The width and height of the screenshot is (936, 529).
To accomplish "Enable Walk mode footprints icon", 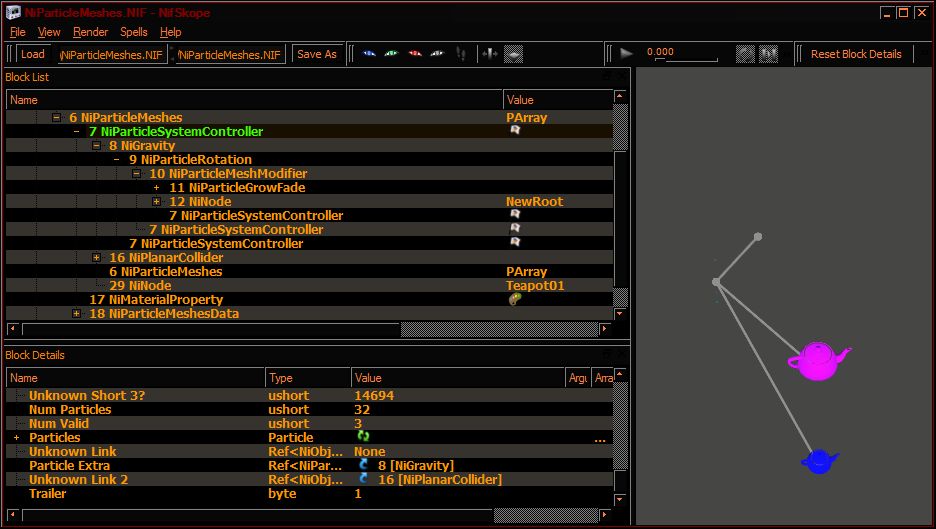I will coord(461,54).
